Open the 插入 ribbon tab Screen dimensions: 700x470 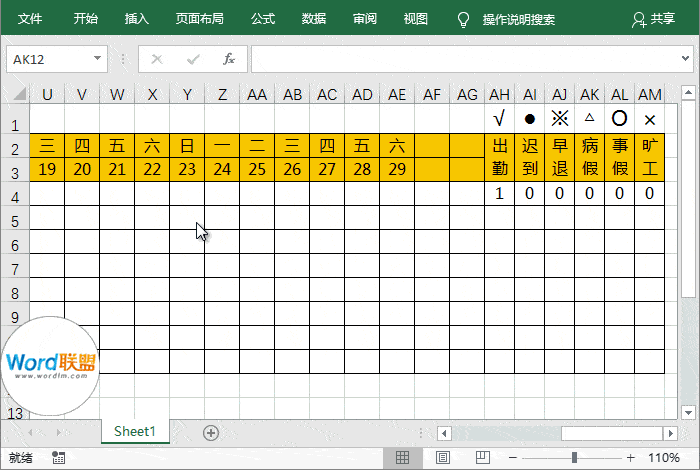point(136,19)
